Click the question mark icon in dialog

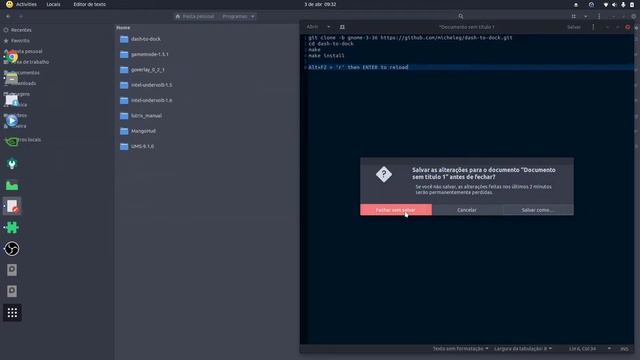tap(384, 174)
